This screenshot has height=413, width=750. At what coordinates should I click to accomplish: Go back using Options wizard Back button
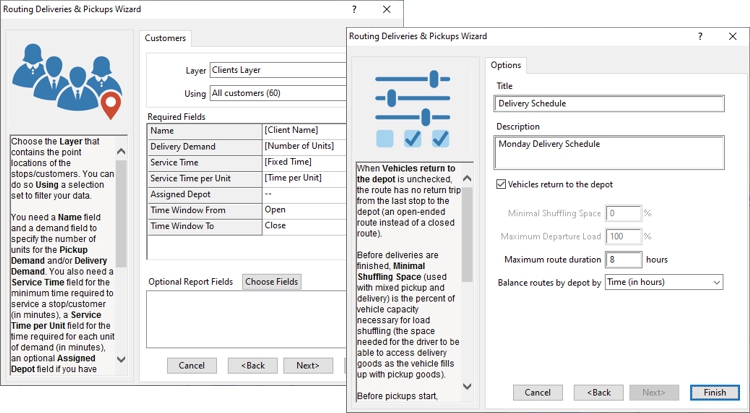click(x=598, y=392)
